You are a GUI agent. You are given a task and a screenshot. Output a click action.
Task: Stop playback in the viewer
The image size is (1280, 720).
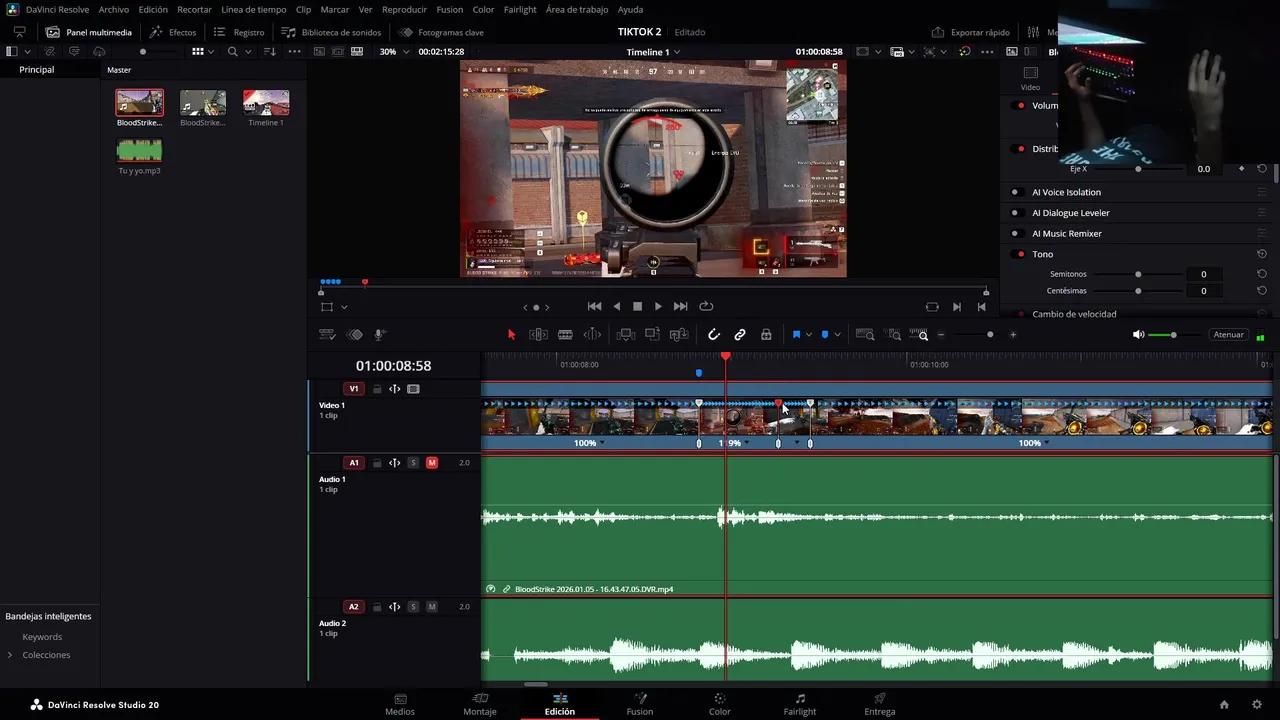637,307
